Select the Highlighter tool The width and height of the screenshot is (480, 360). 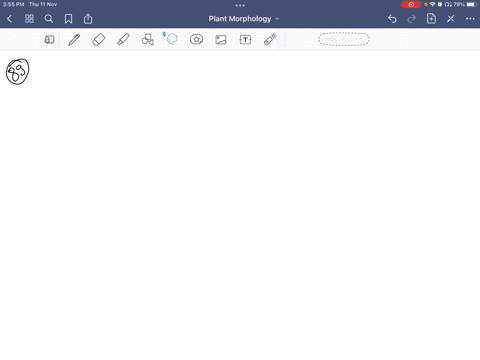pos(123,40)
